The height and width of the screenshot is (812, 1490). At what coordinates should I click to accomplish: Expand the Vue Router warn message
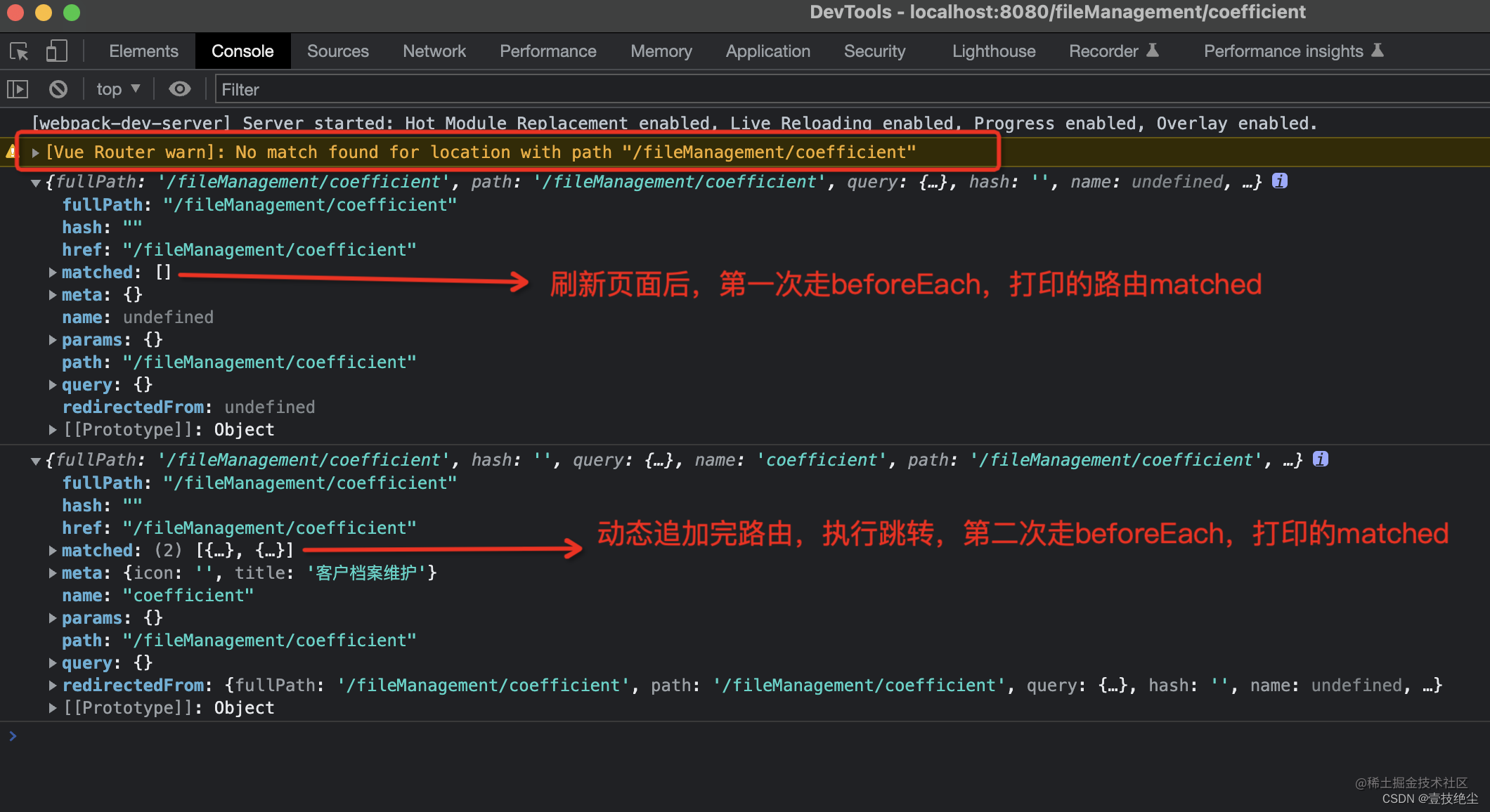click(x=35, y=152)
